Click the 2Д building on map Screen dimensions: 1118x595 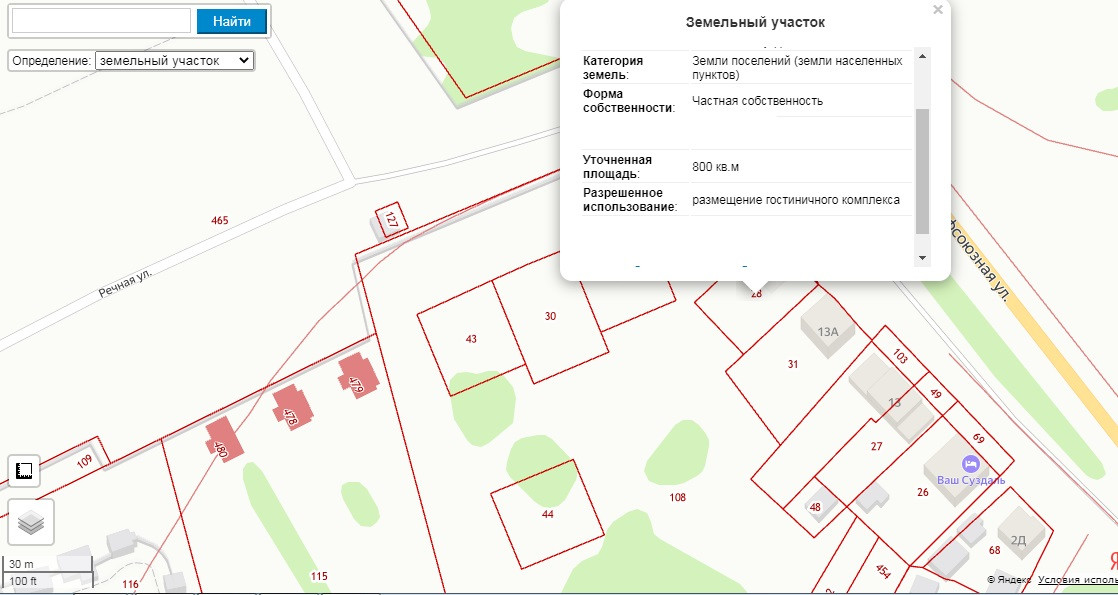(1021, 534)
